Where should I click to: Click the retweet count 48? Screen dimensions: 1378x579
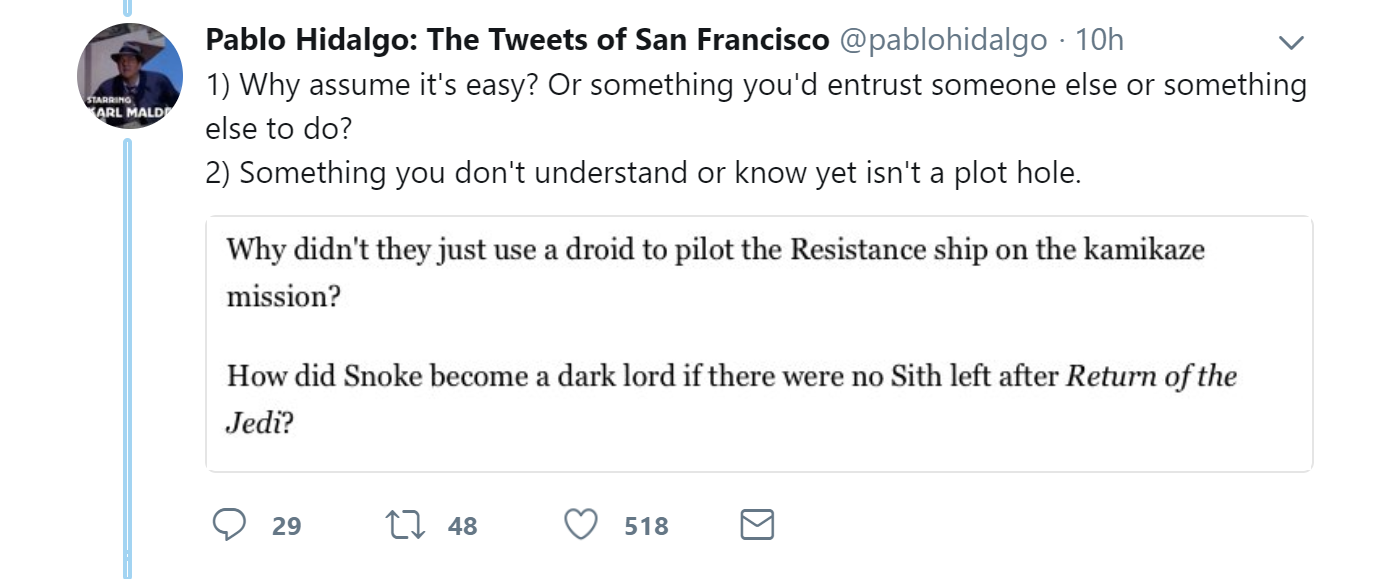point(463,526)
